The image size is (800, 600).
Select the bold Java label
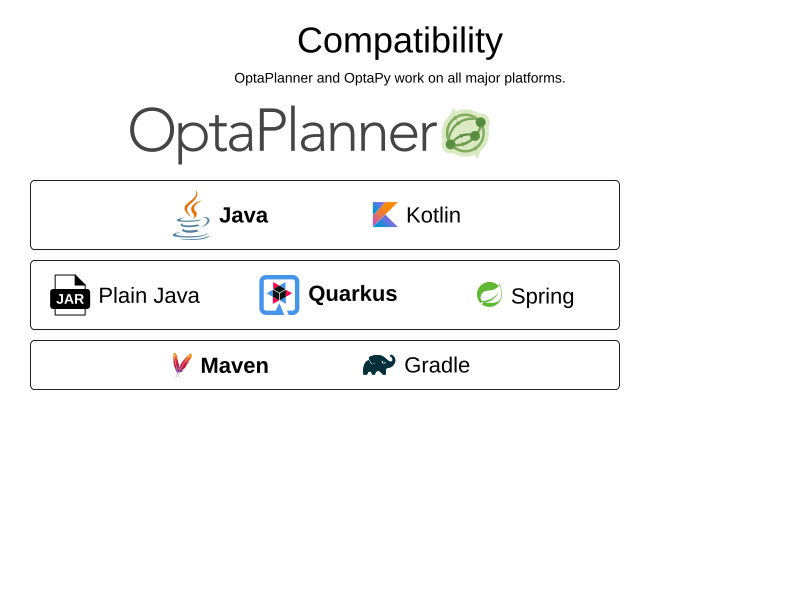coord(243,215)
